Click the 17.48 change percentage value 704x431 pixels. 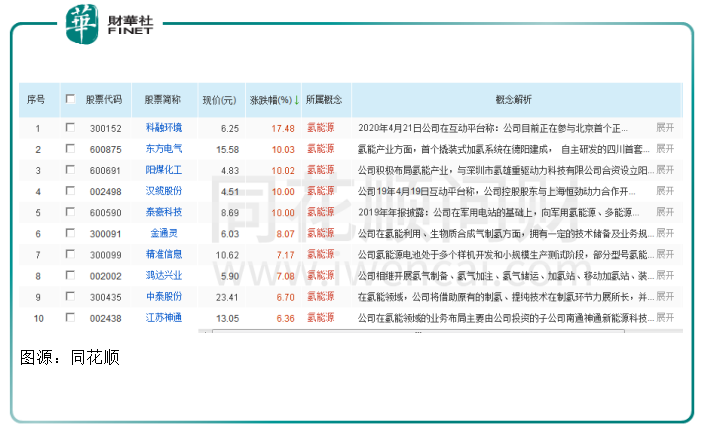coord(283,128)
